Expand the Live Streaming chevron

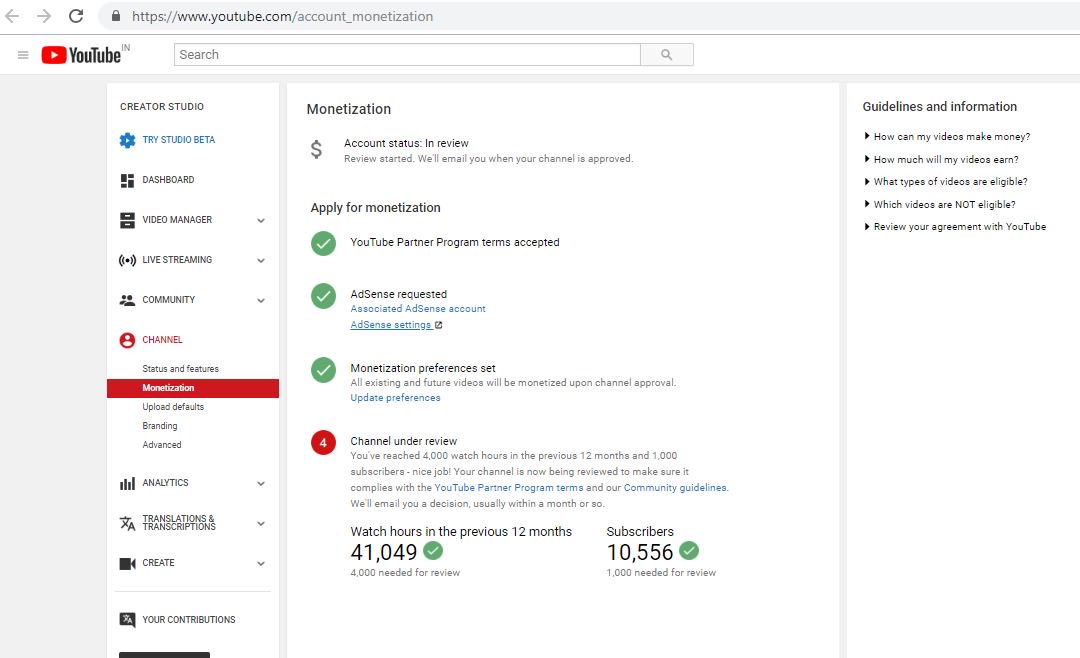click(x=261, y=260)
